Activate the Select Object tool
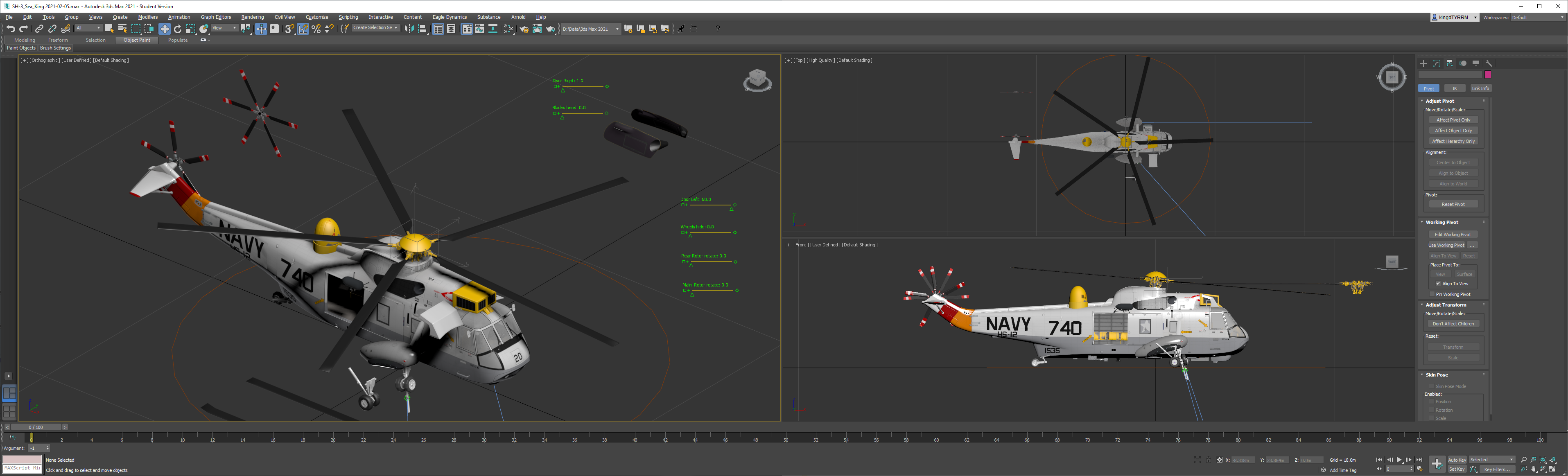The image size is (1568, 476). (x=109, y=29)
